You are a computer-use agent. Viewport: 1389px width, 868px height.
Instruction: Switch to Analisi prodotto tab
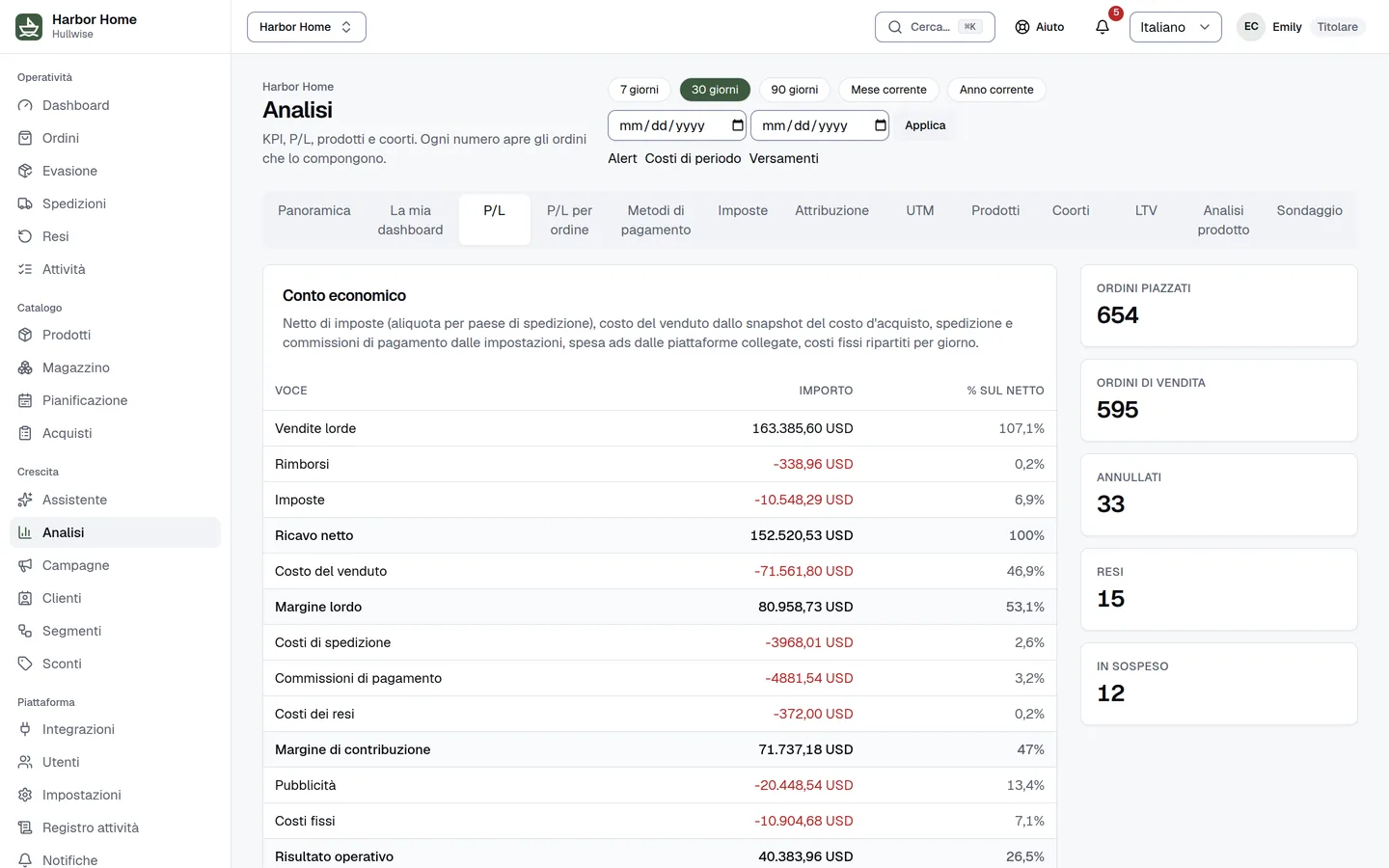pos(1223,220)
